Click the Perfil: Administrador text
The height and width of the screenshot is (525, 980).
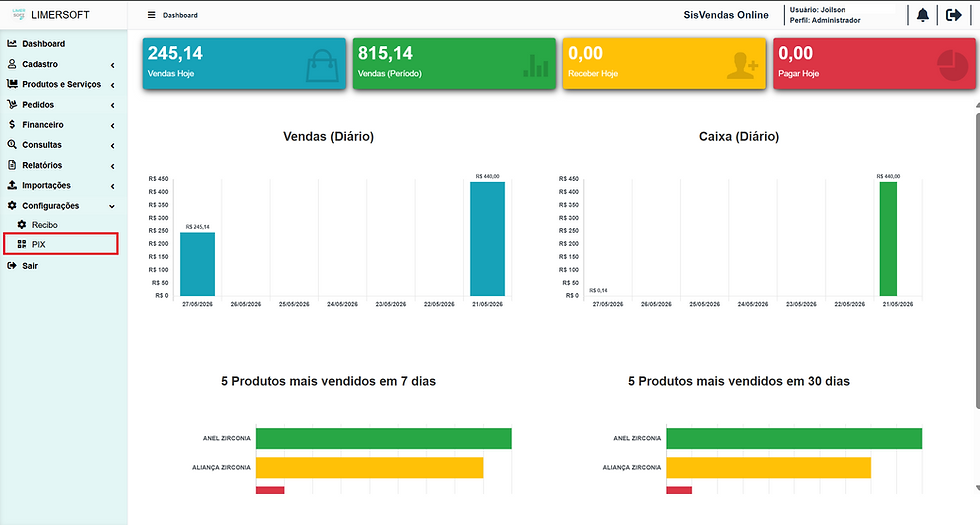824,20
